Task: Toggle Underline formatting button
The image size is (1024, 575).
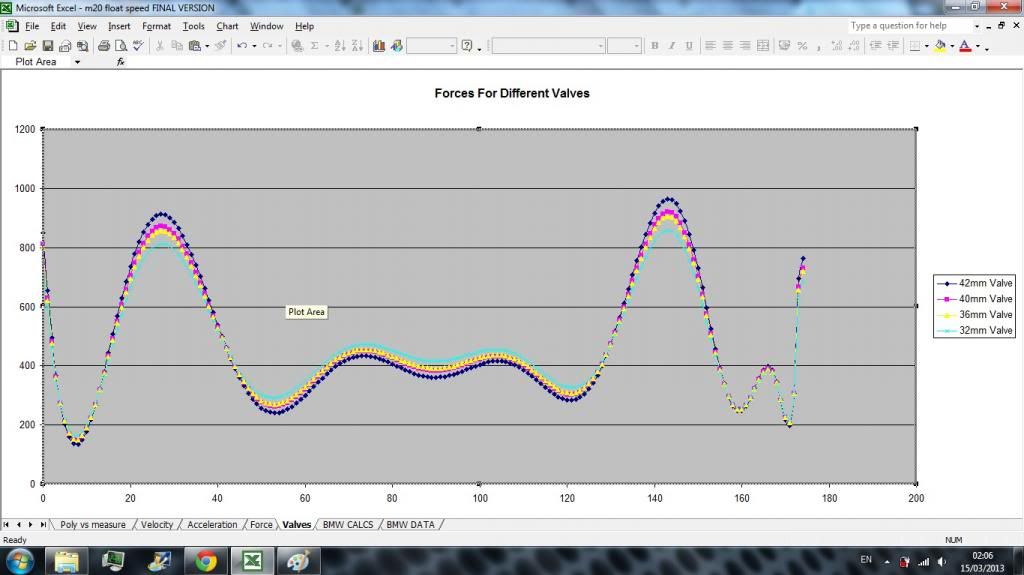Action: point(689,46)
